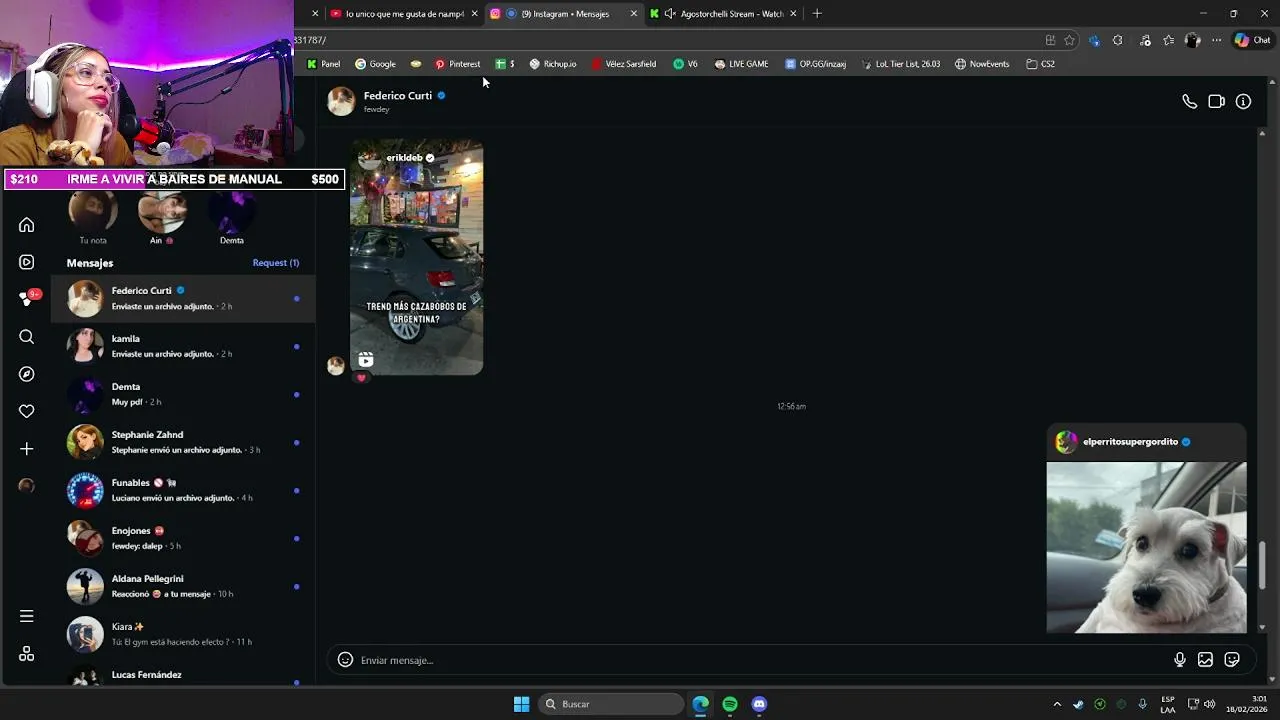Select Federico Curti conversation in list
The height and width of the screenshot is (720, 1280).
183,298
